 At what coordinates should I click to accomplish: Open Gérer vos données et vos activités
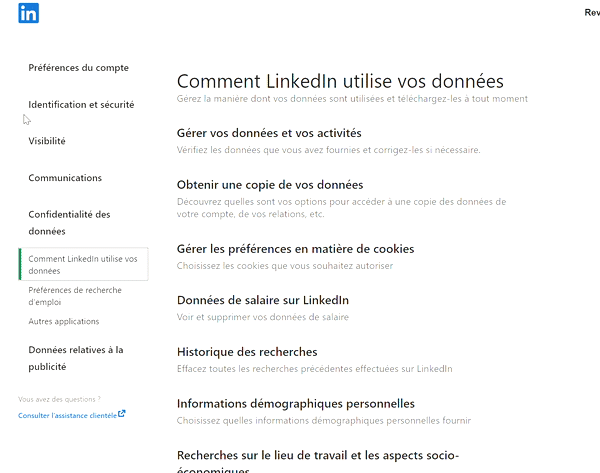(x=269, y=133)
